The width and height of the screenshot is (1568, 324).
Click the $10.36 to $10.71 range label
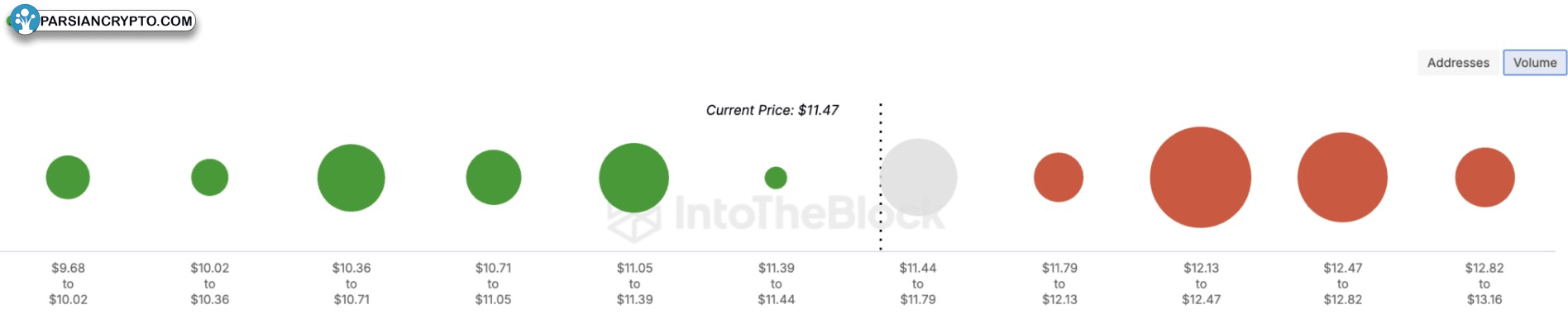(x=351, y=283)
